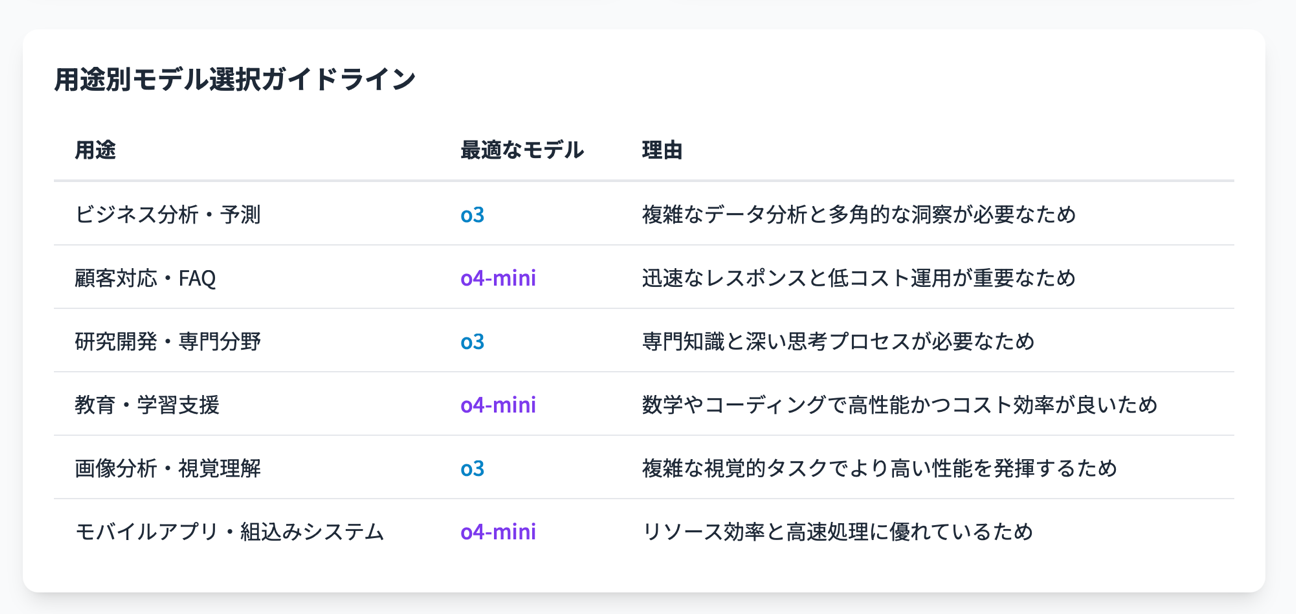Open o4-mini link in モバイルアプリ row
Image resolution: width=1296 pixels, height=614 pixels.
(498, 532)
